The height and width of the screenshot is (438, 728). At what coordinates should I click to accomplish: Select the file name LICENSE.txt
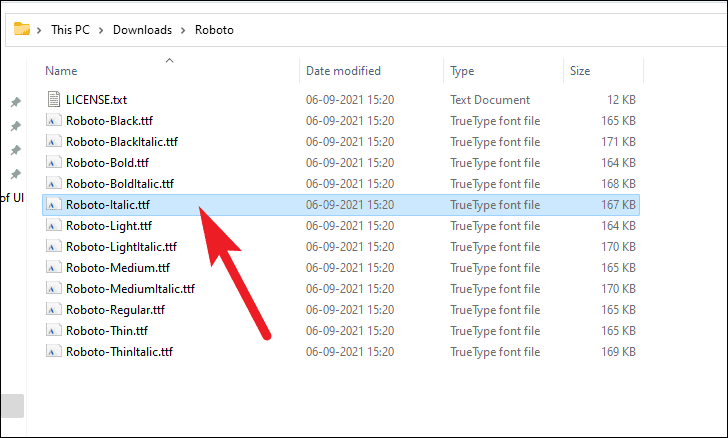click(97, 99)
